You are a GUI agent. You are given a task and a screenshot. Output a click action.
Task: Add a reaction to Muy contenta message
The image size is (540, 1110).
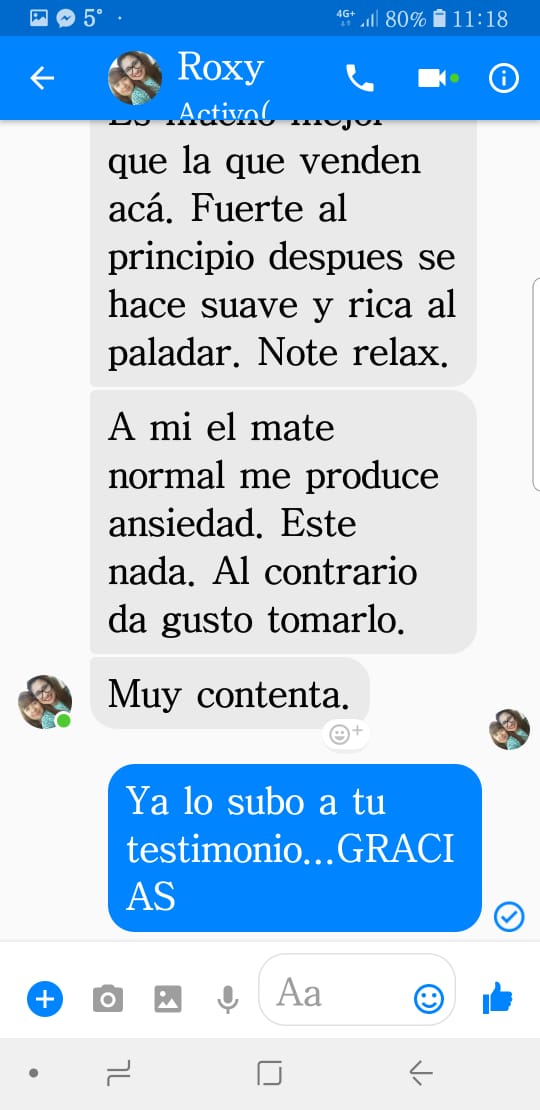click(345, 734)
